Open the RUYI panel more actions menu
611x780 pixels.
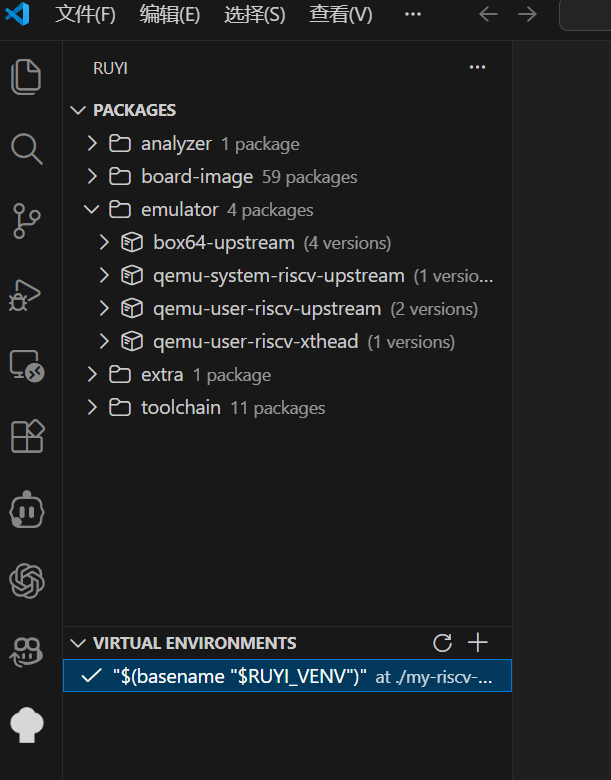pyautogui.click(x=477, y=68)
